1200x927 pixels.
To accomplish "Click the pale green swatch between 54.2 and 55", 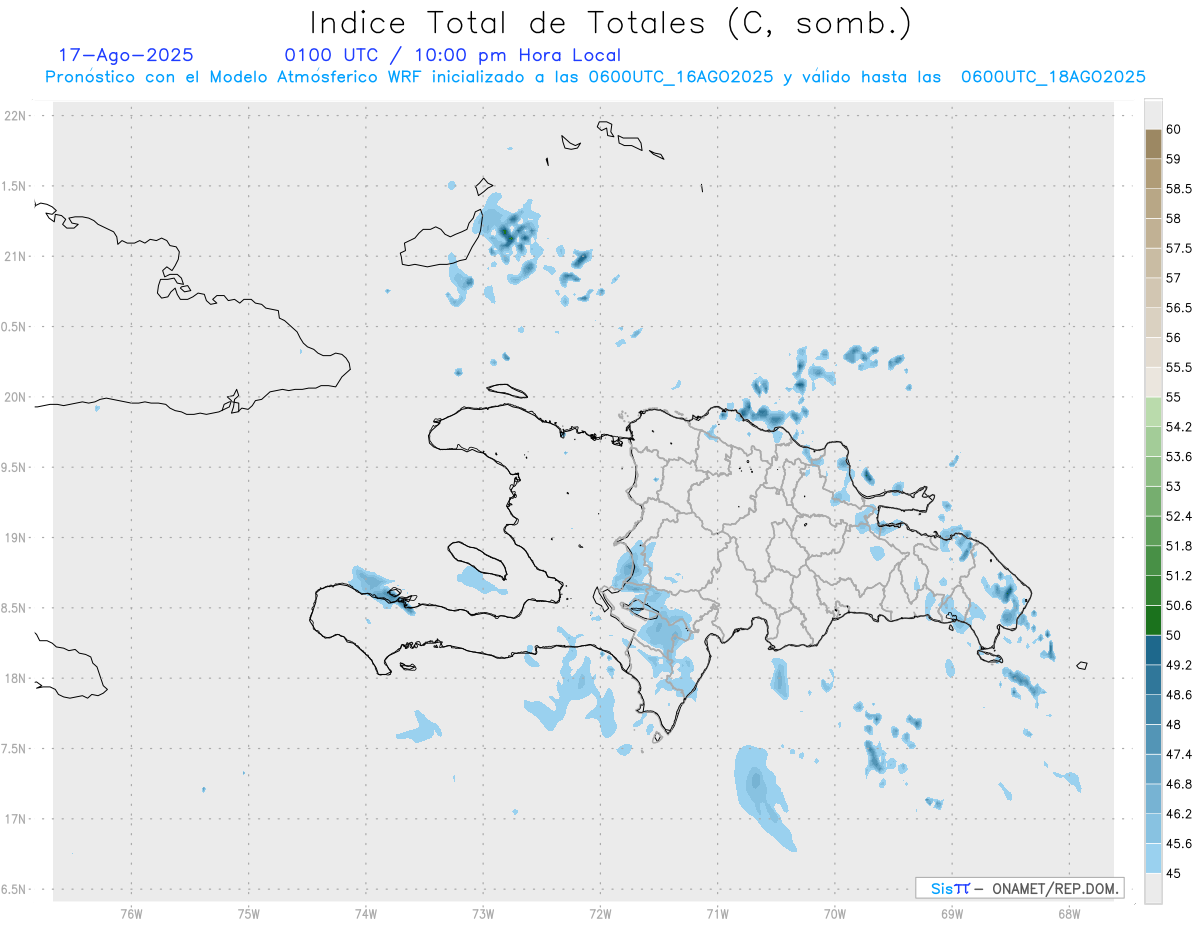I will pos(1153,412).
